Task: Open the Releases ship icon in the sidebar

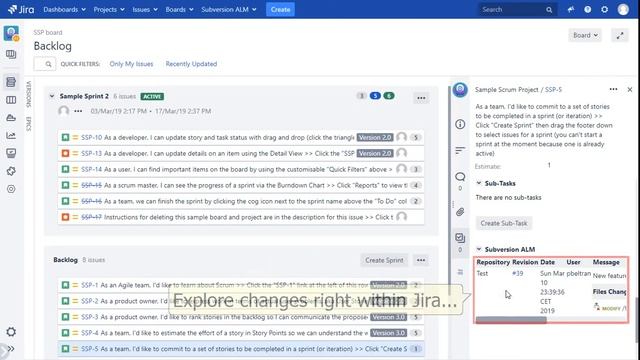Action: pyautogui.click(x=11, y=118)
